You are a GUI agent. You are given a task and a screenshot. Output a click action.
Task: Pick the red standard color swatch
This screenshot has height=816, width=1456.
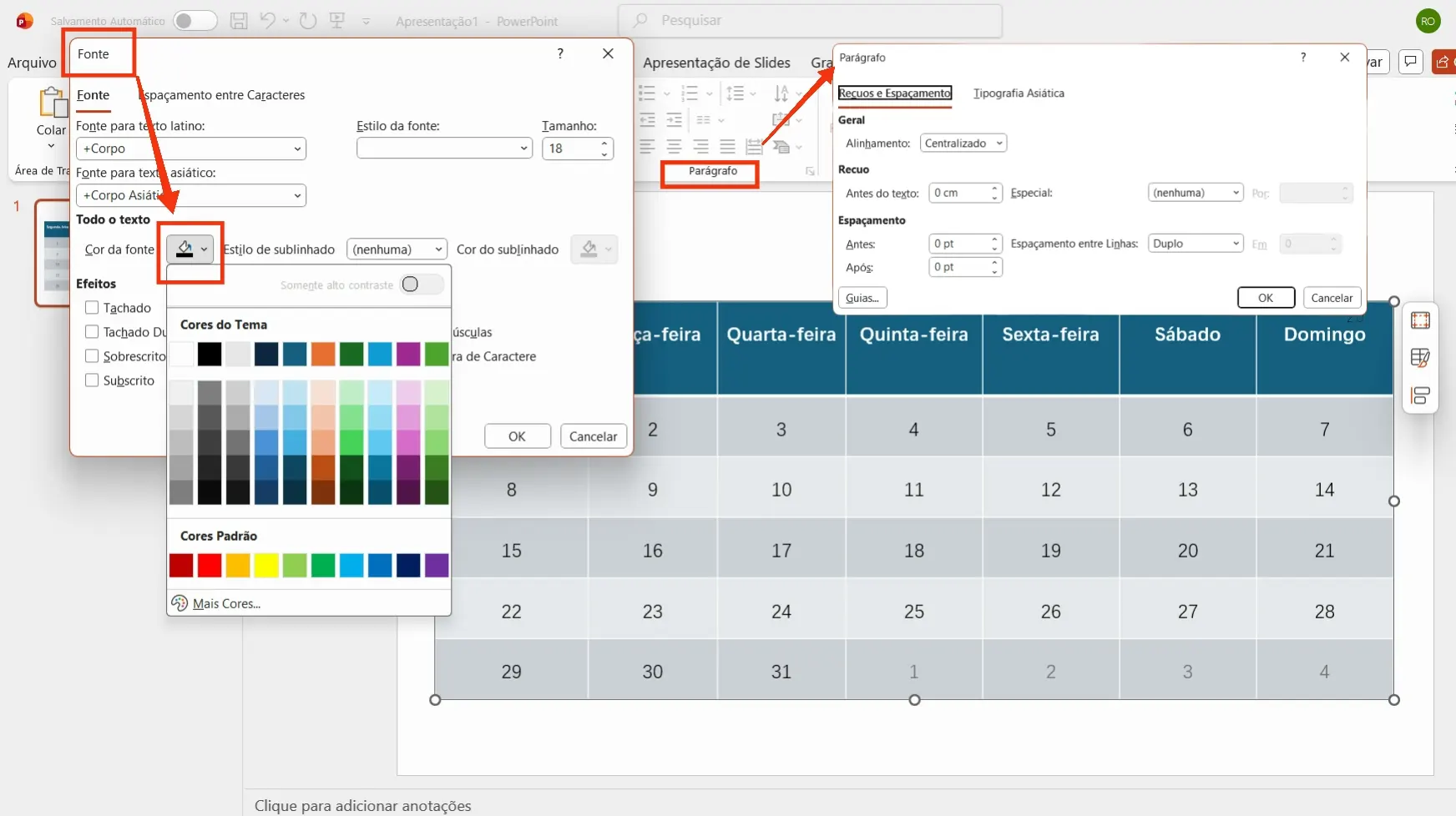pyautogui.click(x=210, y=565)
